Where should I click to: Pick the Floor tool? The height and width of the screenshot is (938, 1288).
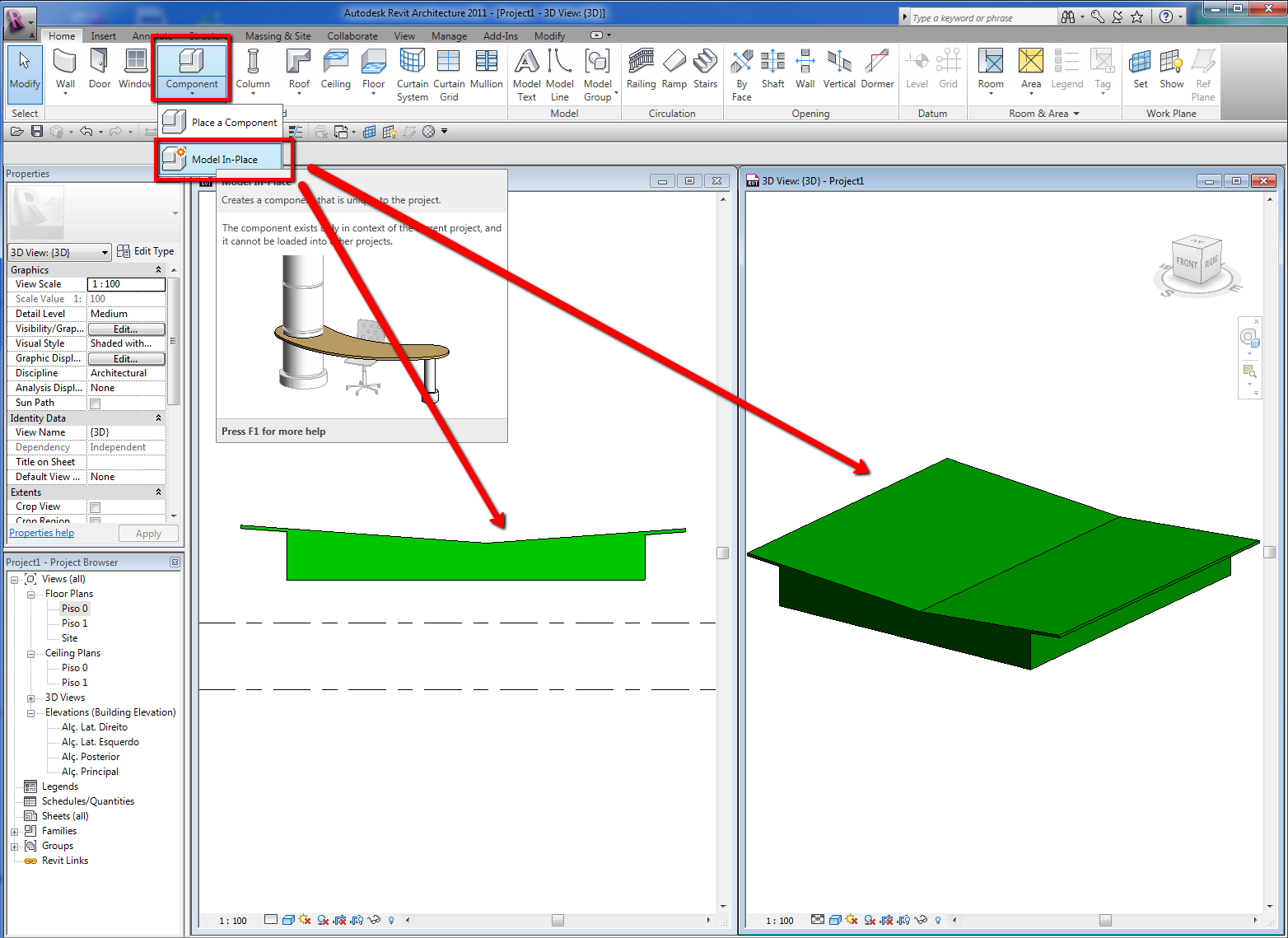[374, 69]
